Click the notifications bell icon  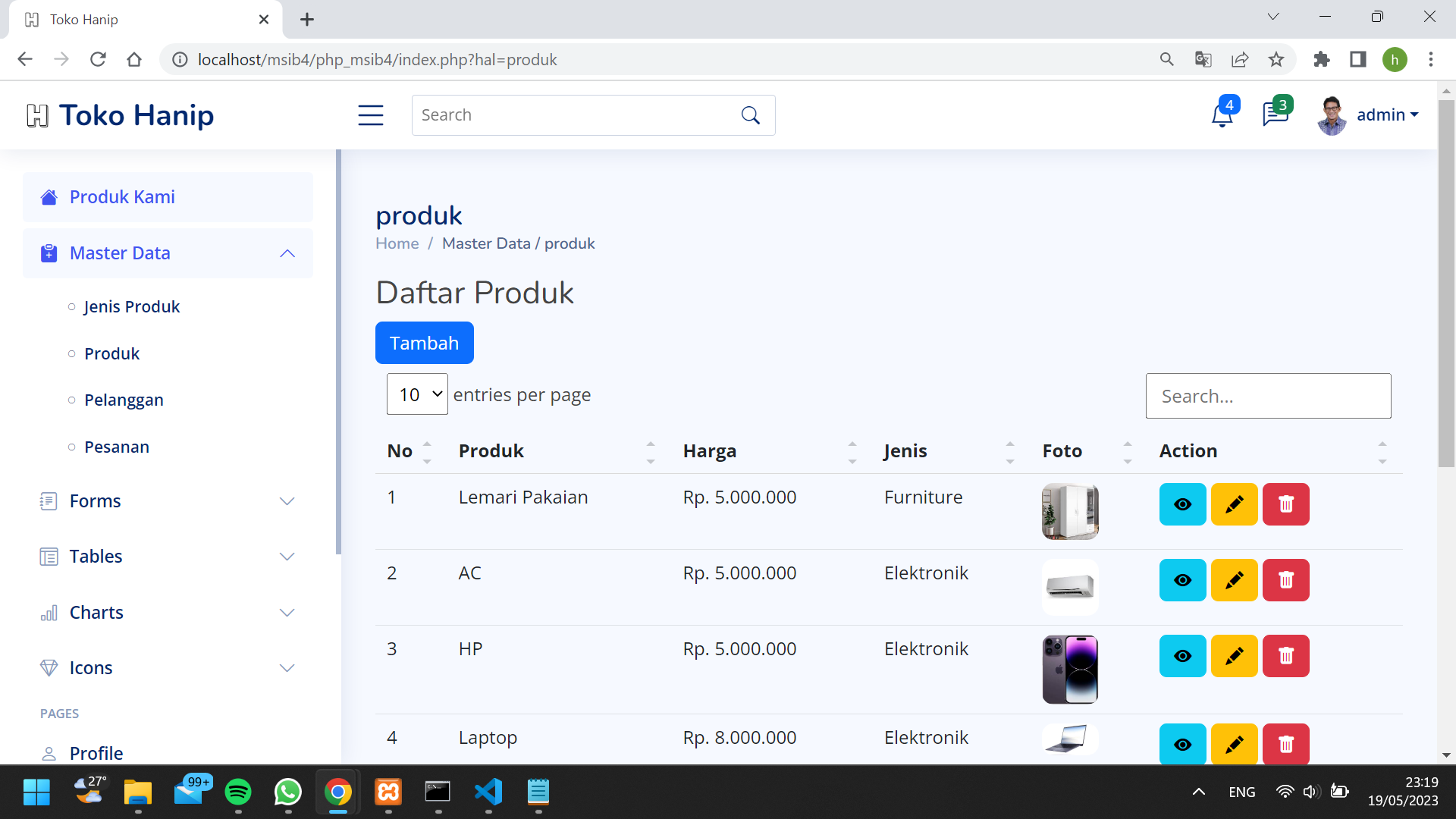[x=1222, y=116]
